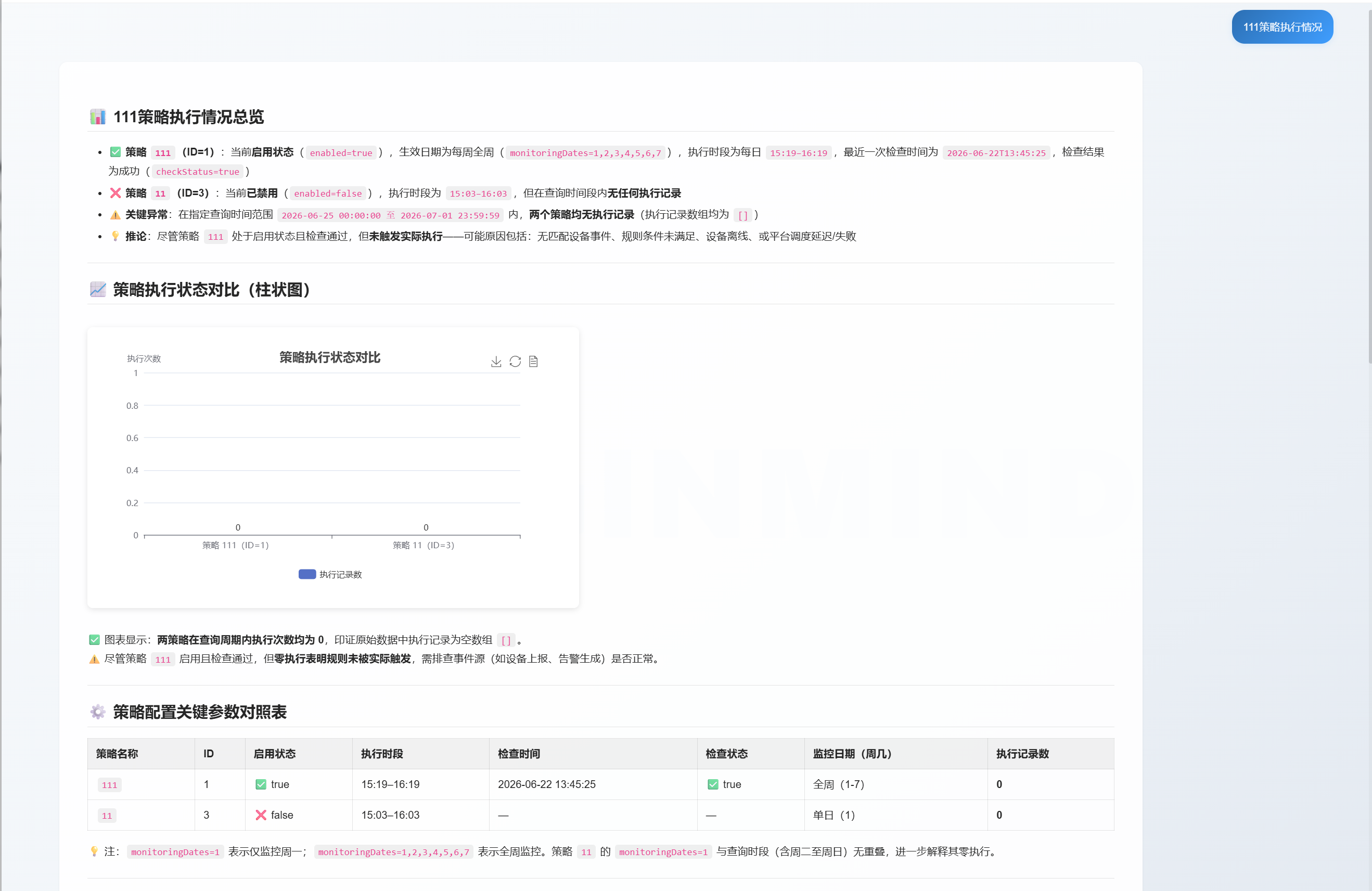Click the green check before 图表显示
The image size is (1372, 891).
(95, 640)
